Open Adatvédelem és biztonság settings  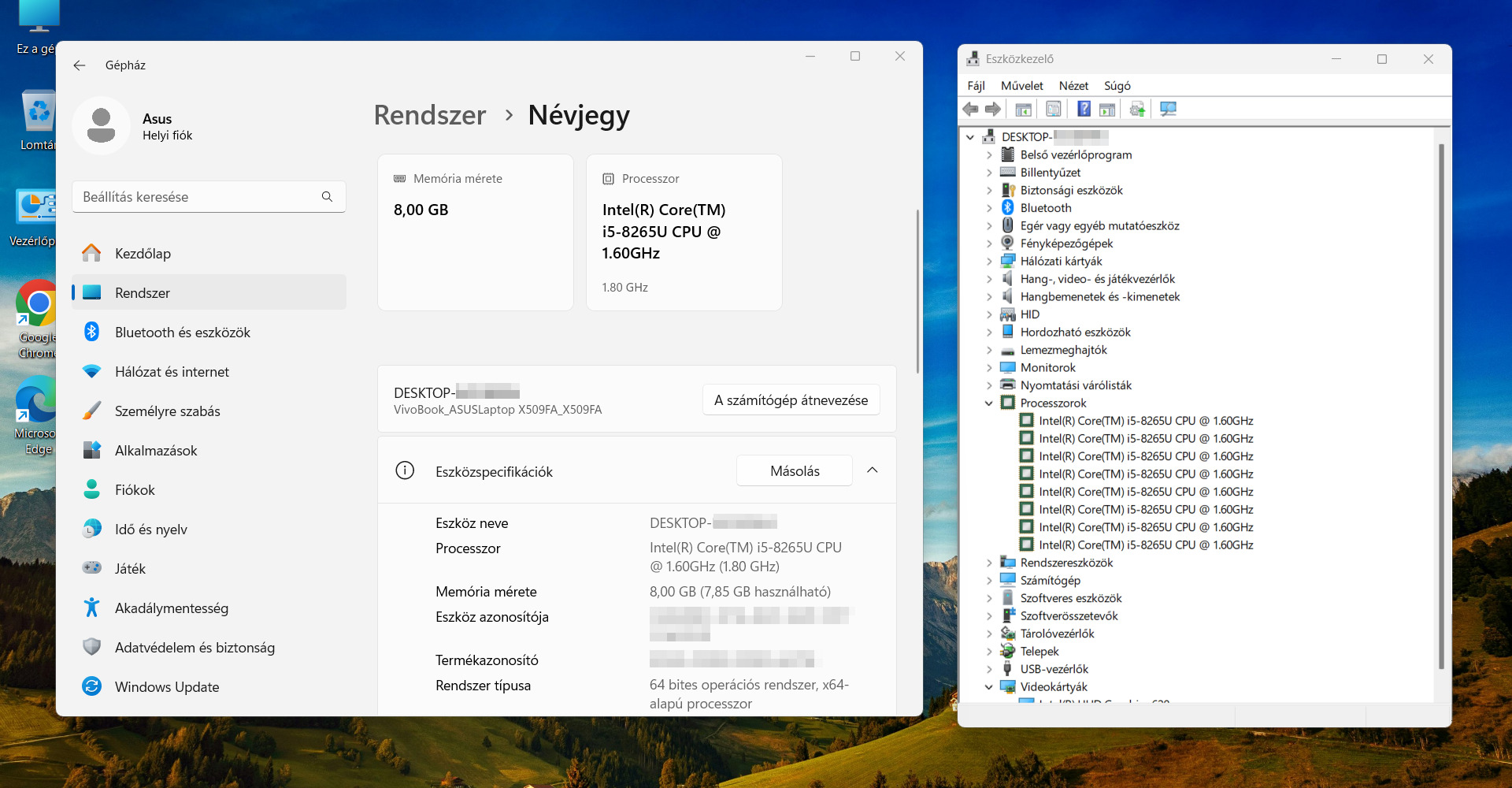coord(209,647)
